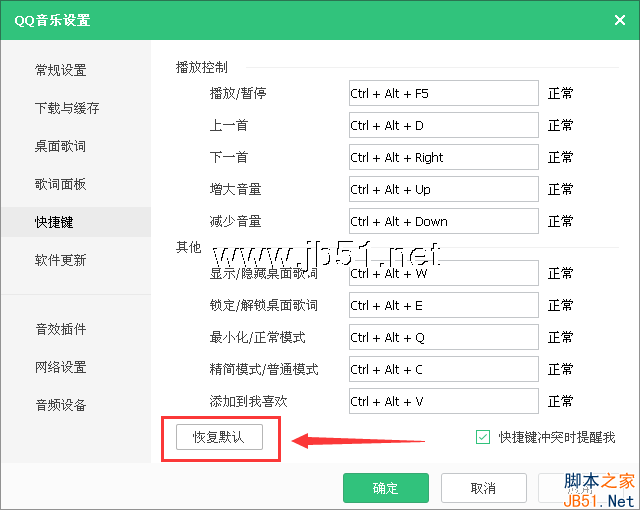Focus the 添加到我喜欢 hotkey field

point(444,401)
